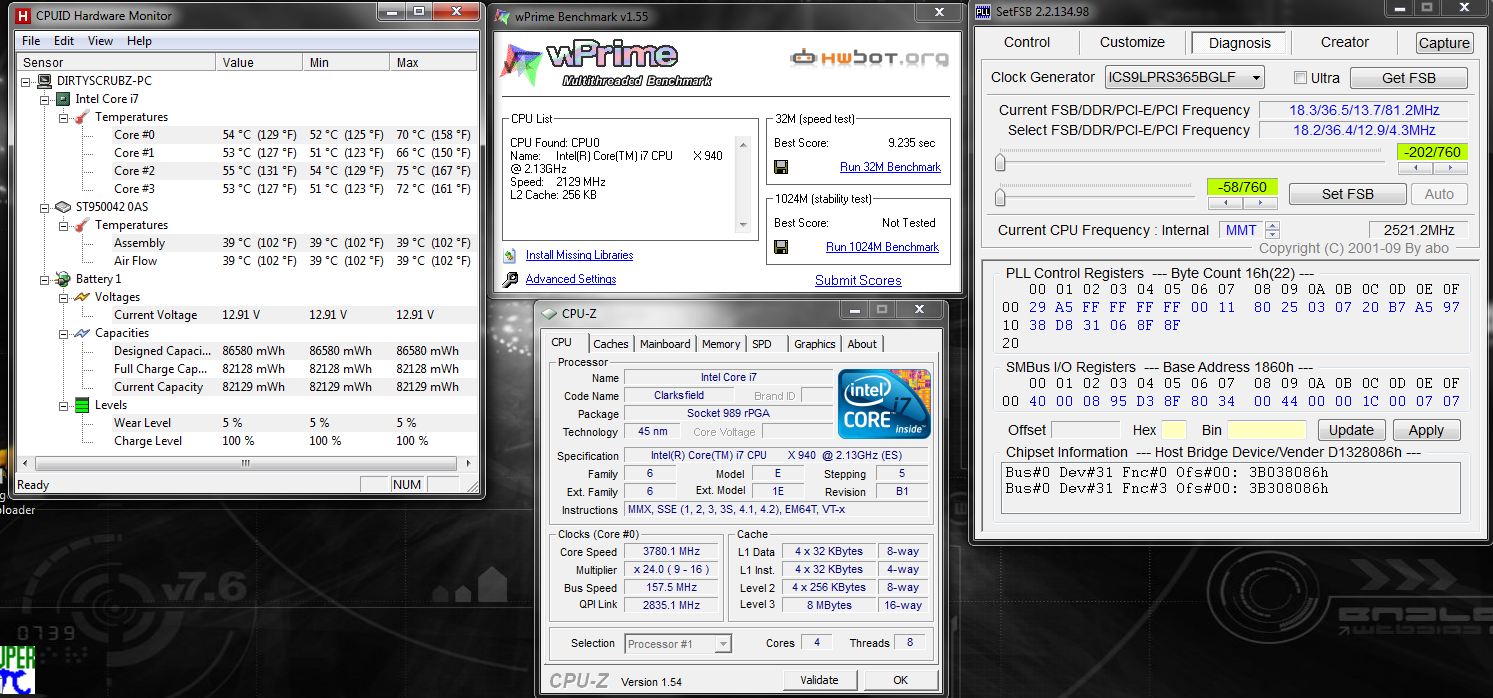Collapse the Battery 1 Capacities node
Image resolution: width=1493 pixels, height=698 pixels.
click(63, 333)
